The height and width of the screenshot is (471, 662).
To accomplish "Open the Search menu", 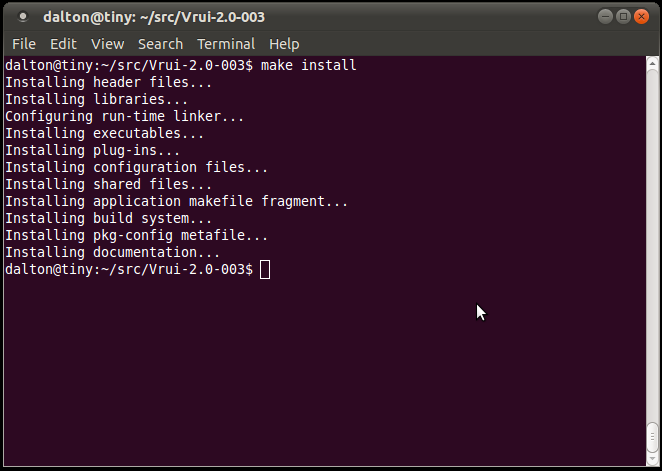I will tap(160, 44).
